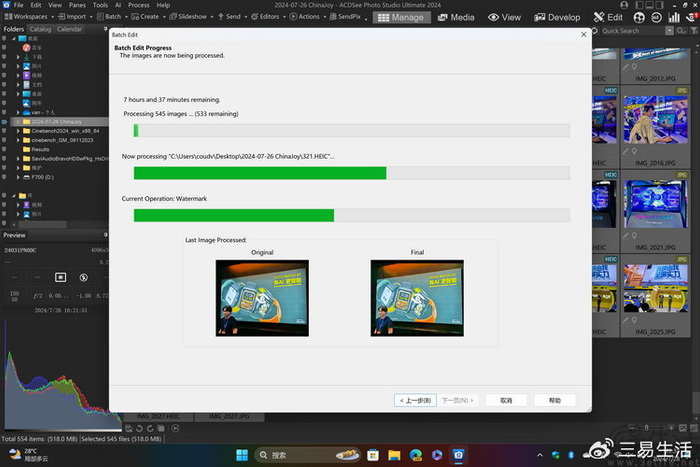Switch to Develop mode
700x467 pixels.
(x=558, y=17)
